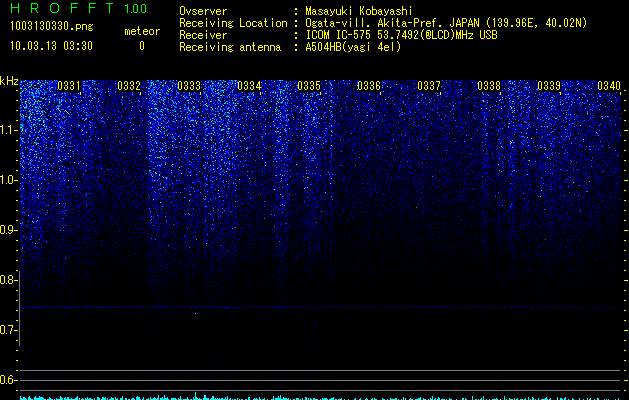Click the Receiving Location label
Image resolution: width=629 pixels, height=400 pixels.
coord(233,23)
